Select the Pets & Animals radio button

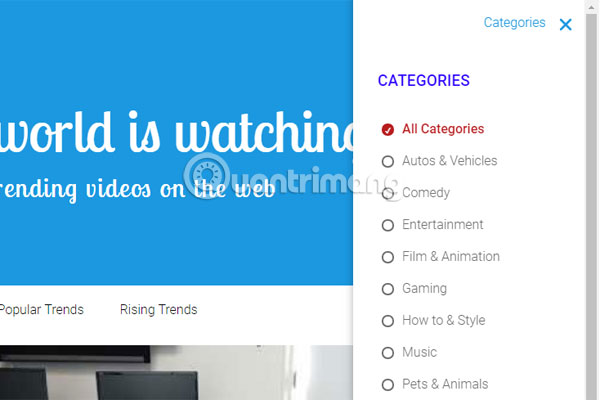tap(388, 385)
